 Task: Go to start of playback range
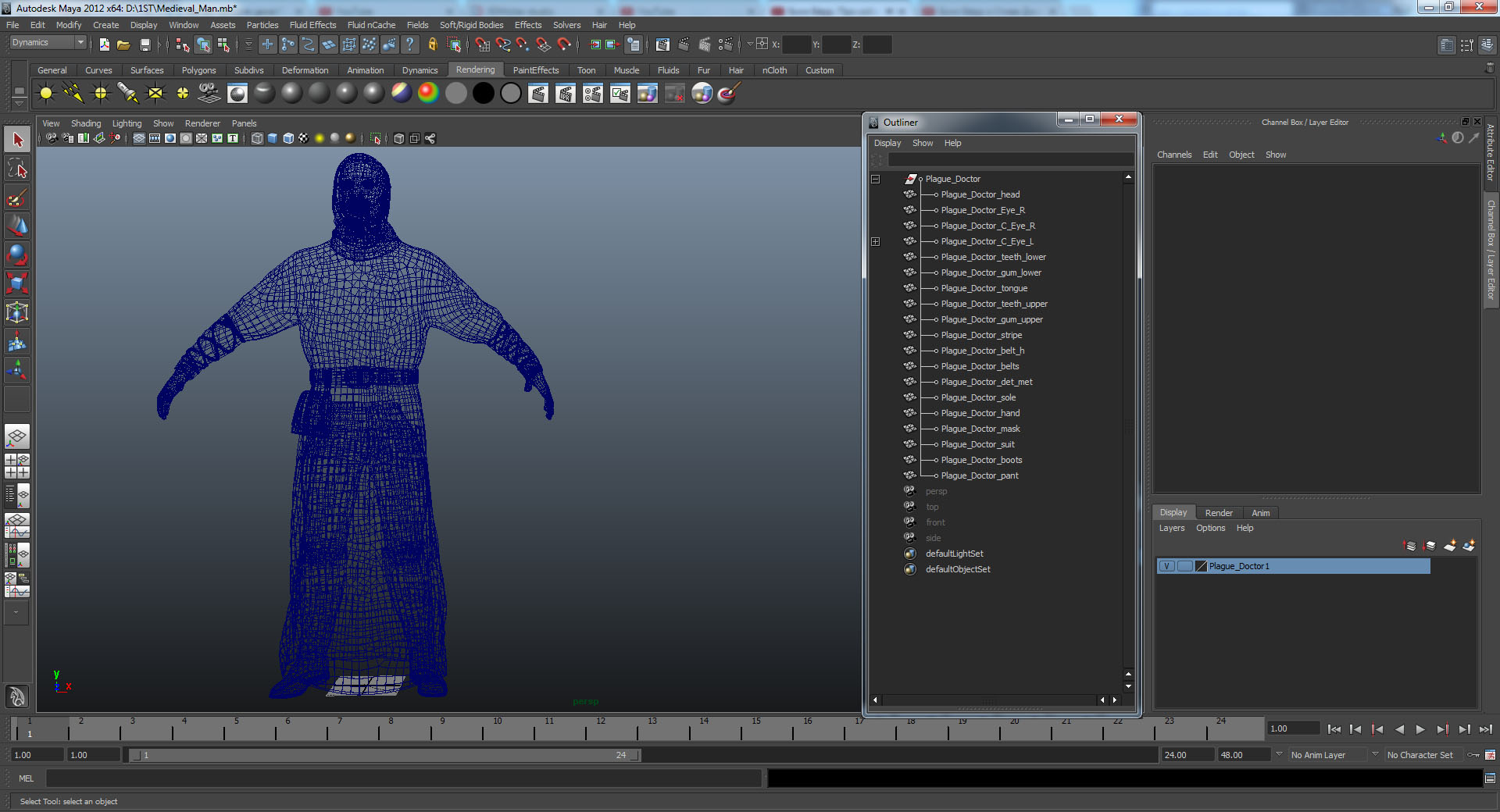[x=1334, y=729]
